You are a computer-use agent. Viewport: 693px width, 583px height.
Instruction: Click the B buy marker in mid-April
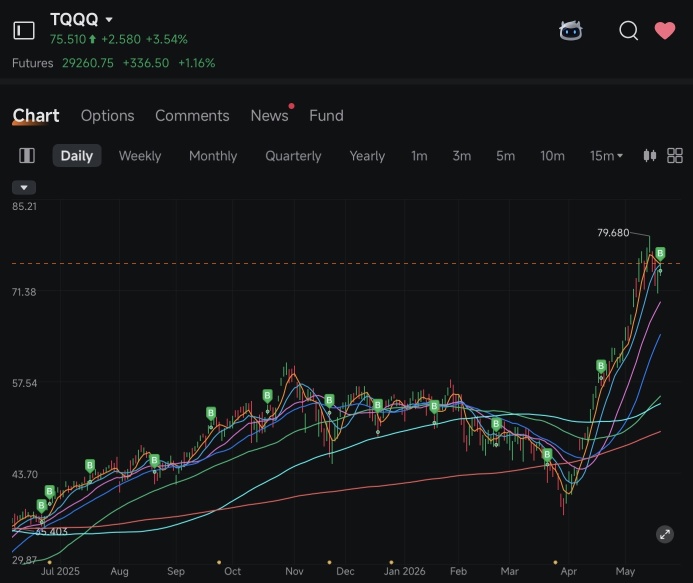pos(601,366)
